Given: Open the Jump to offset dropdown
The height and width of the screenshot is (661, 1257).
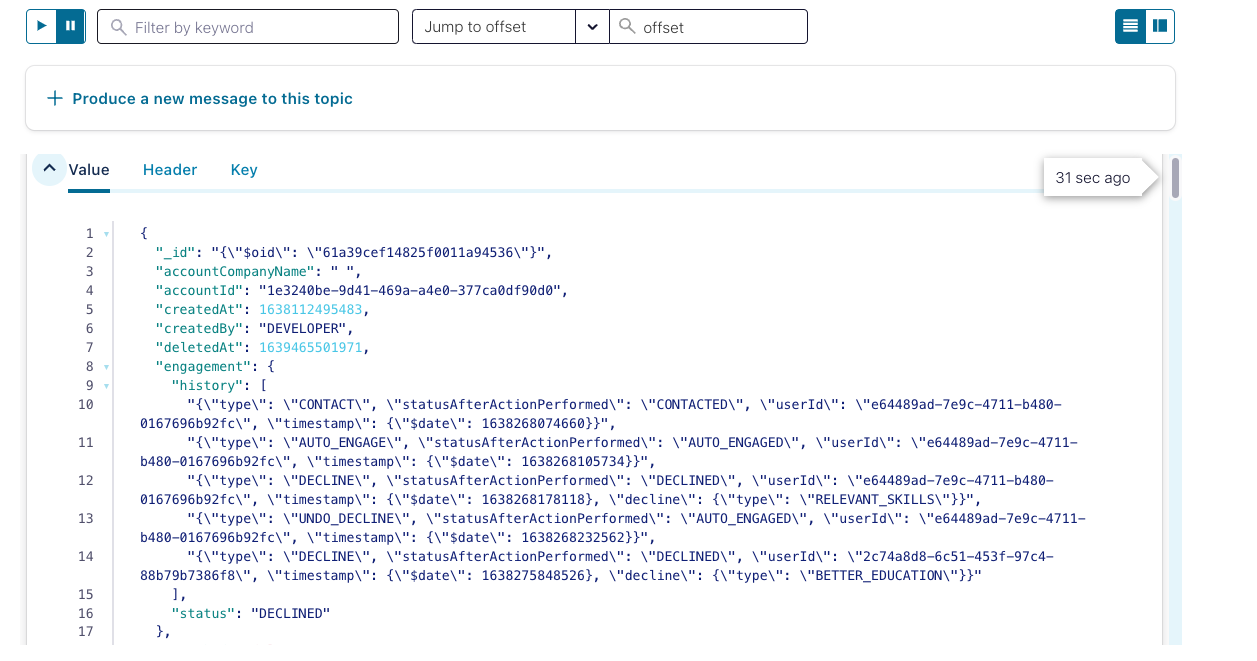Looking at the screenshot, I should coord(494,27).
